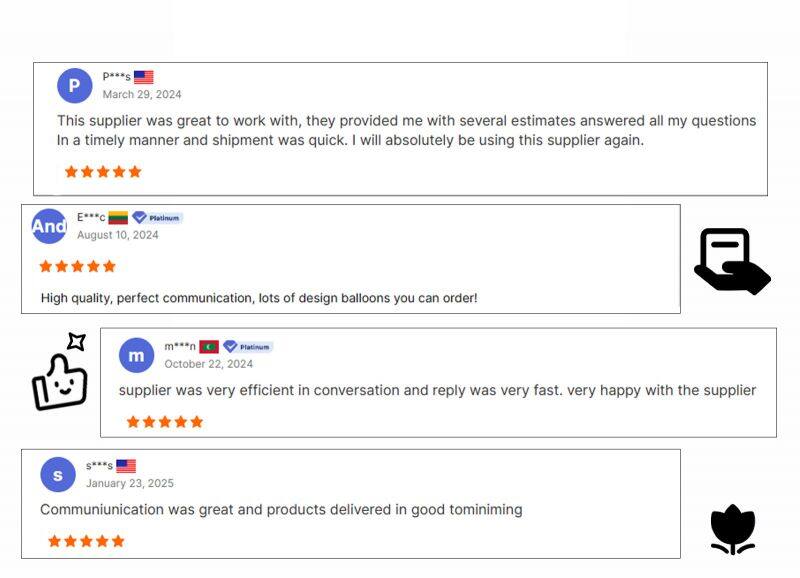Click the US flag beside s***s

point(126,466)
